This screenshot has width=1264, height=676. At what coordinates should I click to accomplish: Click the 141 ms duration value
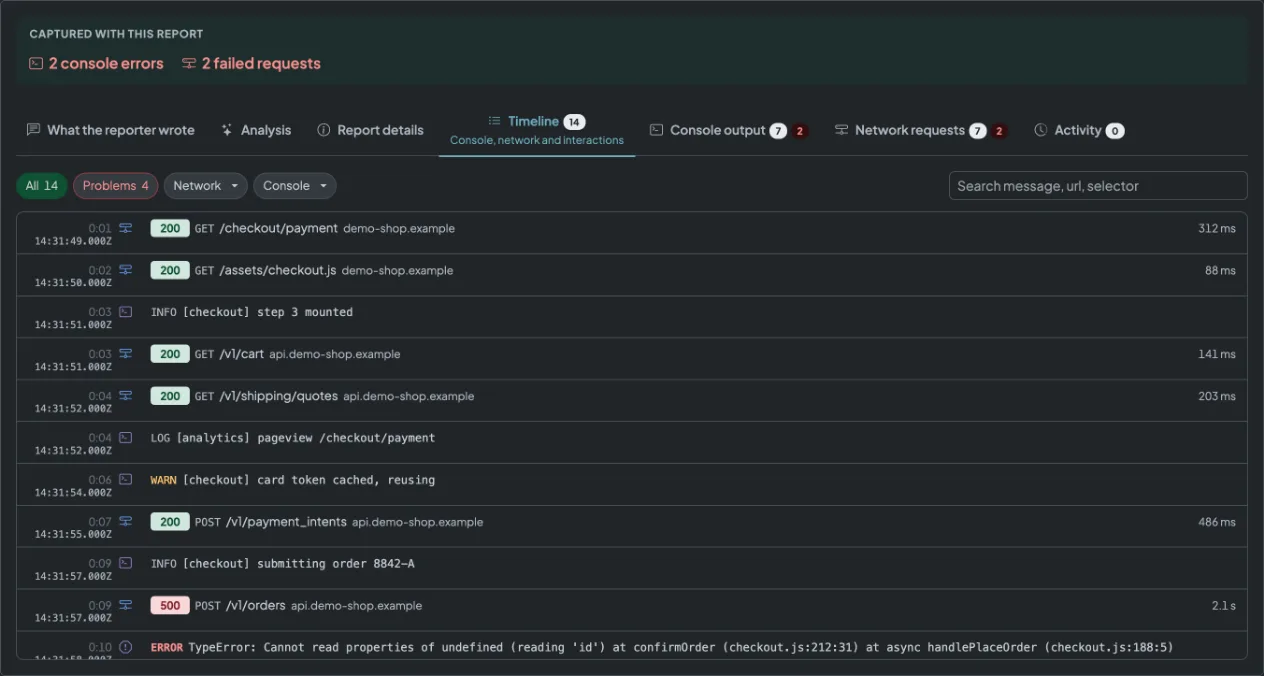pyautogui.click(x=1217, y=354)
